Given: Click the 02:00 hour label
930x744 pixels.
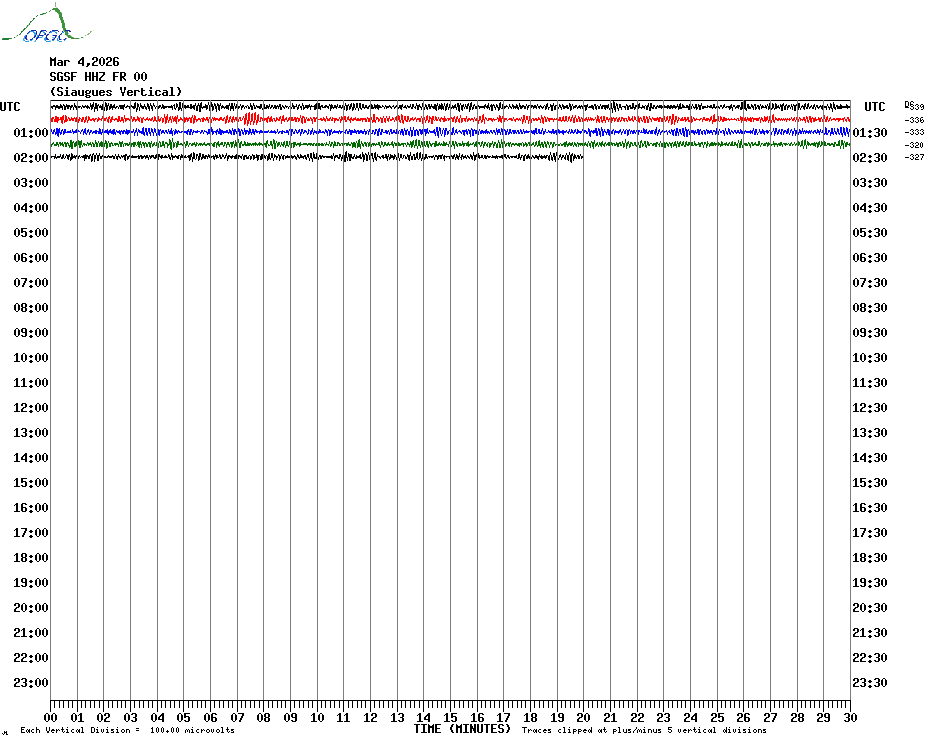Looking at the screenshot, I should pos(31,157).
